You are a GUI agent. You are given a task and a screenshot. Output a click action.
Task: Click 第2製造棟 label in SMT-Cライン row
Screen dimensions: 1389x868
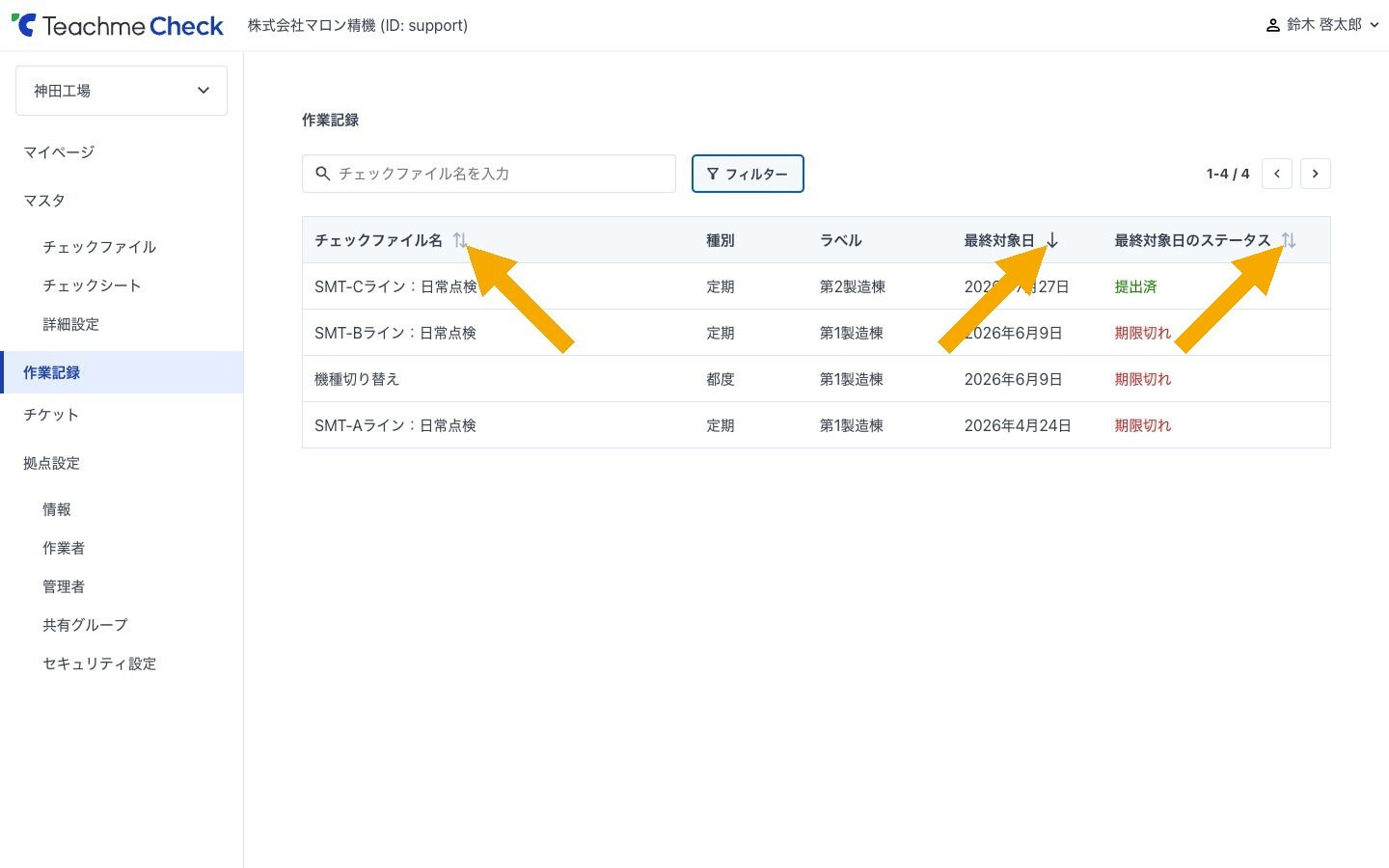pos(853,286)
